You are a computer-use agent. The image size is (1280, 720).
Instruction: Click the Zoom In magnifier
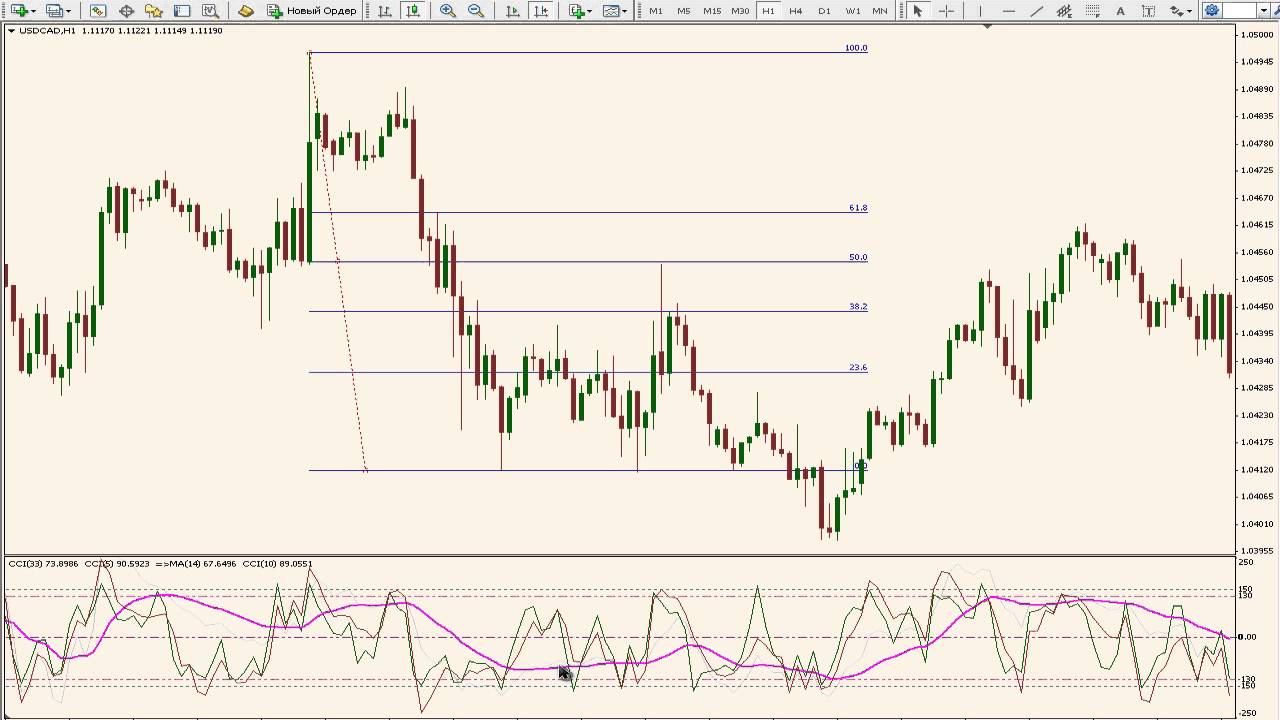pos(448,11)
